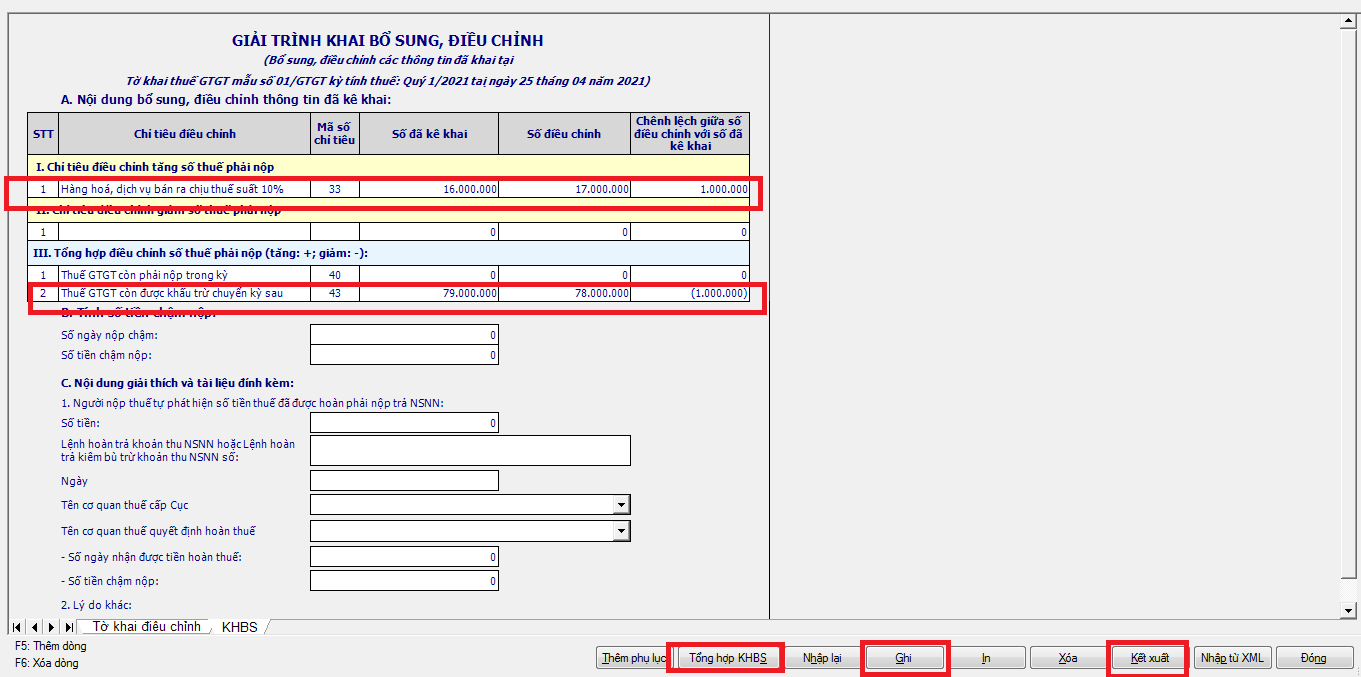
Task: Click empty Chỉ tiêu cell in section II row 1
Action: tap(185, 232)
